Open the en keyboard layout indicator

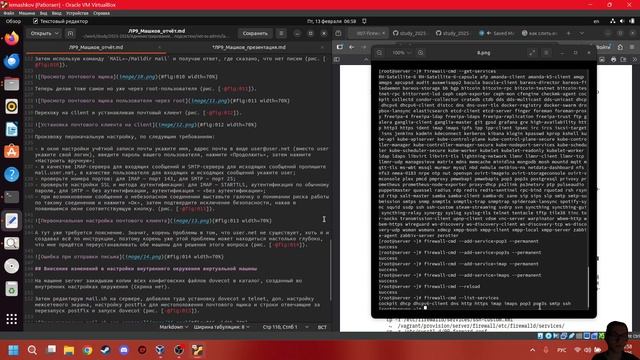(x=596, y=21)
